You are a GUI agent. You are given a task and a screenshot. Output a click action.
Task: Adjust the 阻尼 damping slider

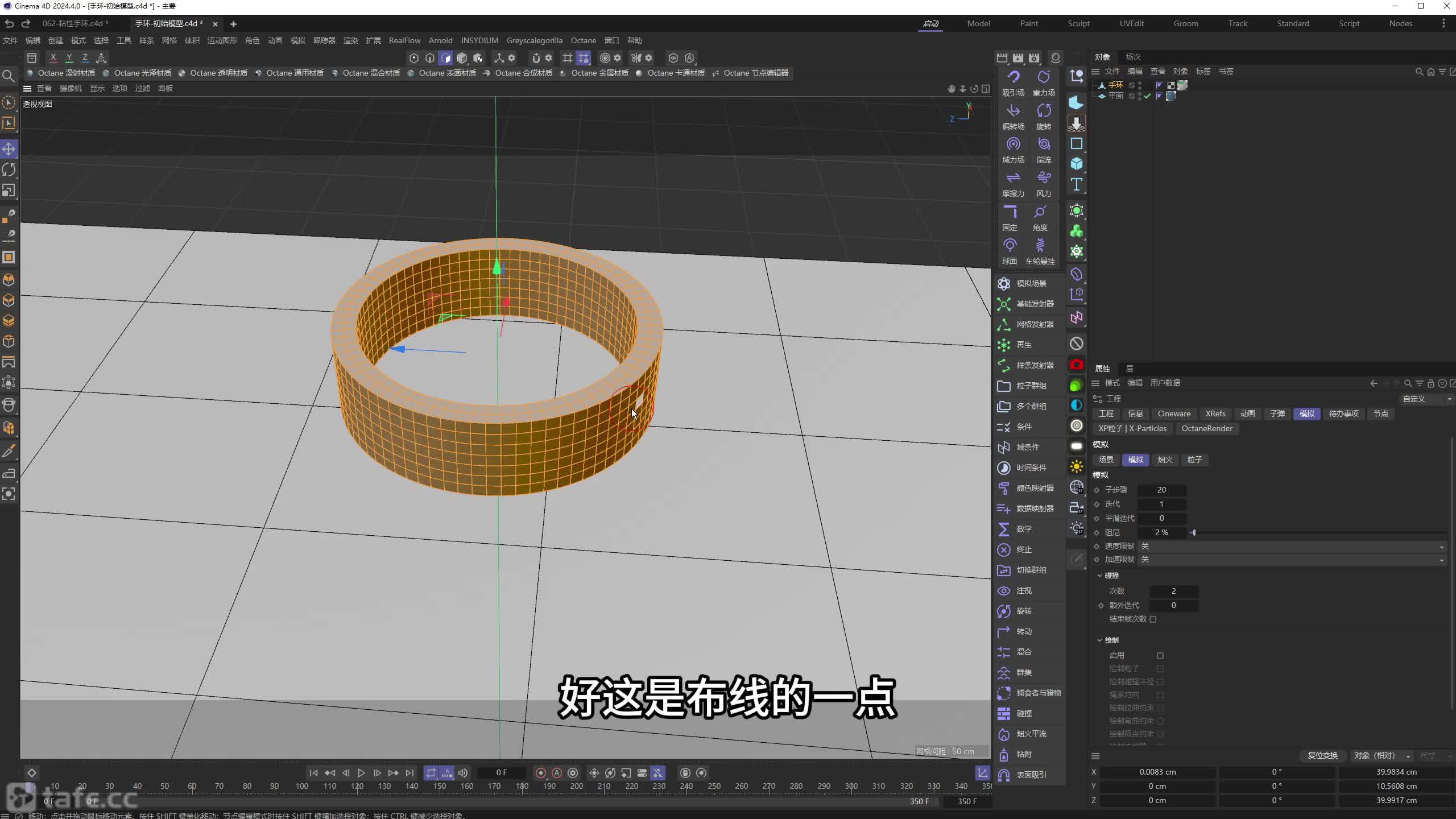click(x=1194, y=533)
